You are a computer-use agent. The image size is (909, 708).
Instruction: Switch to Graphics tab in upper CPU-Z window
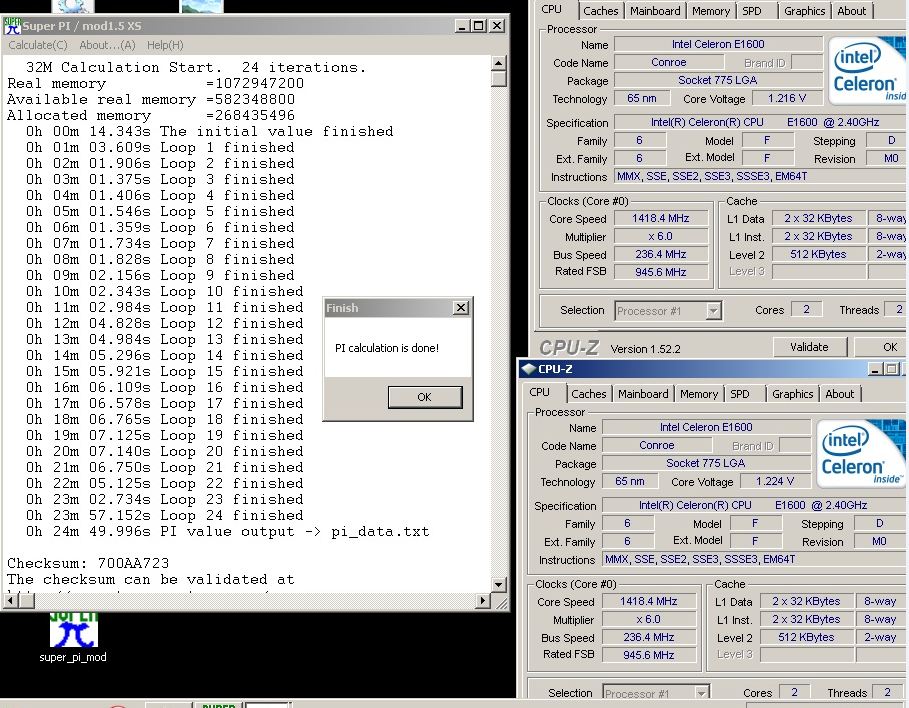tap(804, 11)
